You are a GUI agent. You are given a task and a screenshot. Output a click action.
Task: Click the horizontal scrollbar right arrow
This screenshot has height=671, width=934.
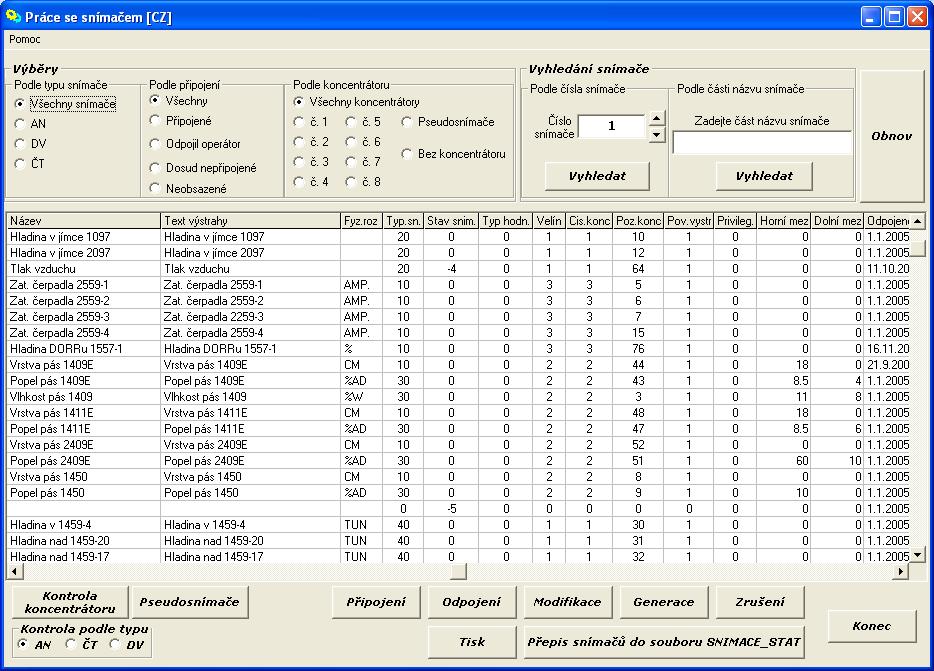902,571
